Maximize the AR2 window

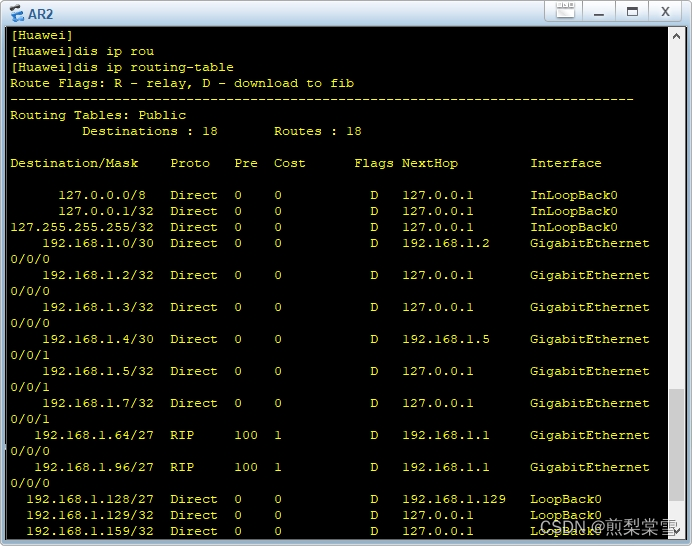click(632, 11)
